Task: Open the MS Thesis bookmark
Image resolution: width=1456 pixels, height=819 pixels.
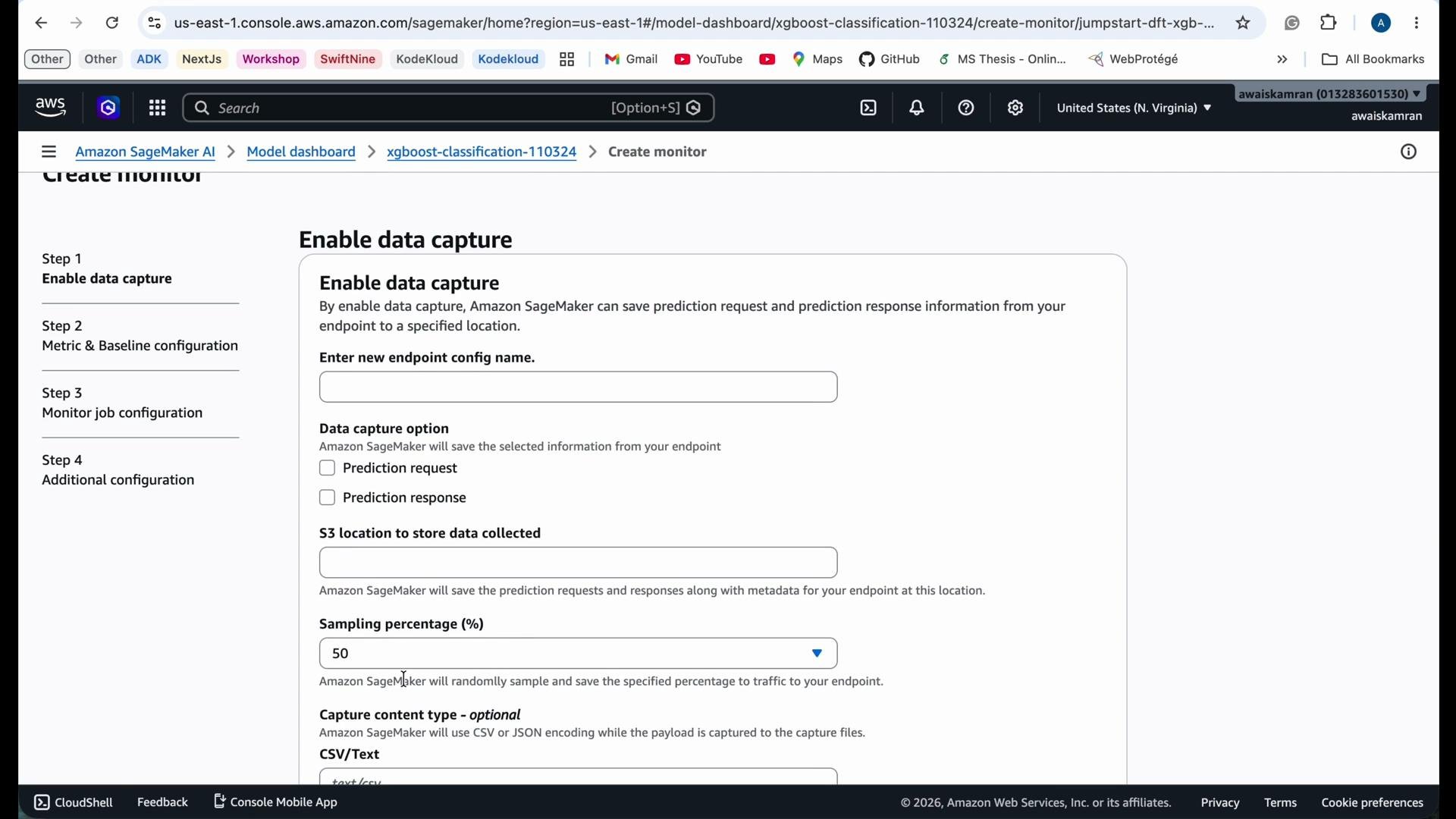Action: click(x=1003, y=59)
